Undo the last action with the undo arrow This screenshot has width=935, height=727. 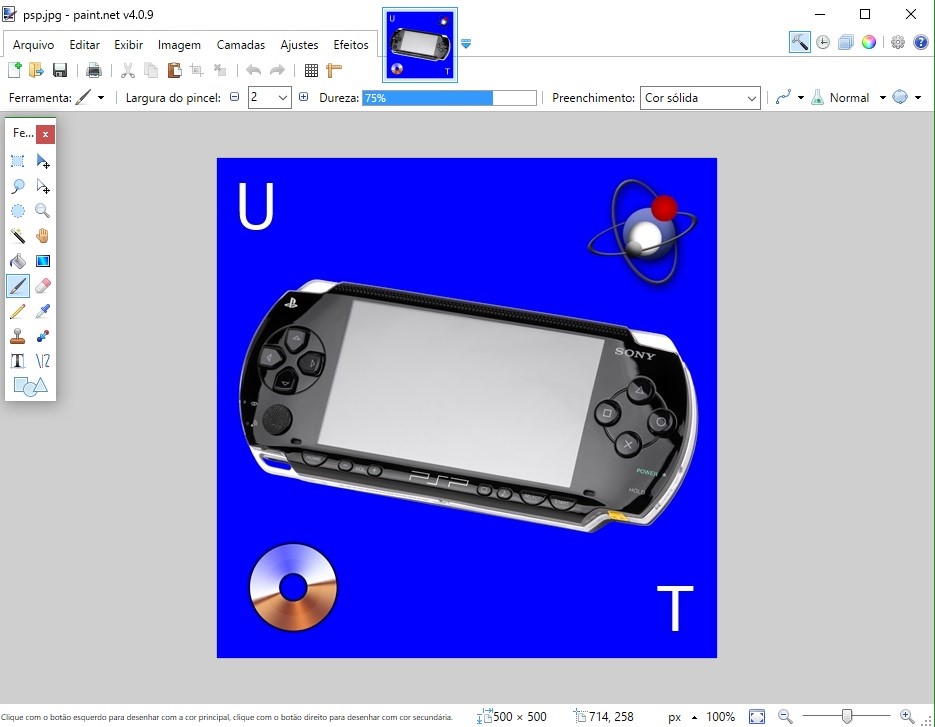(254, 70)
